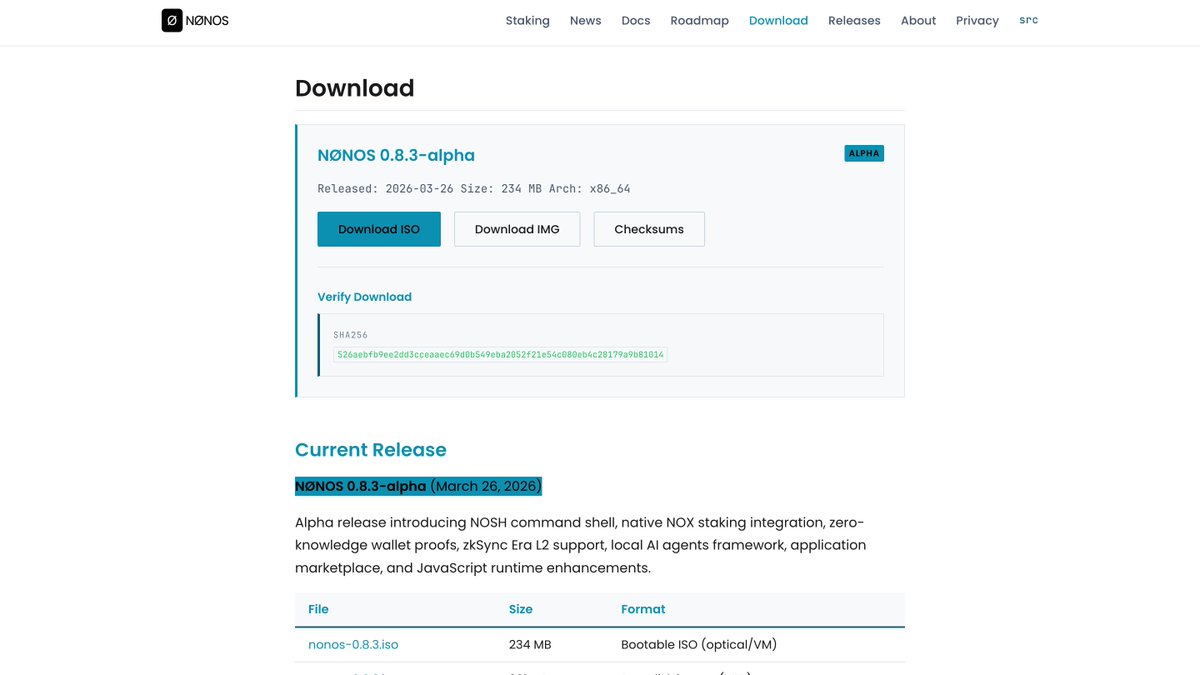The width and height of the screenshot is (1200, 675).
Task: Go to the About page
Action: pos(918,20)
